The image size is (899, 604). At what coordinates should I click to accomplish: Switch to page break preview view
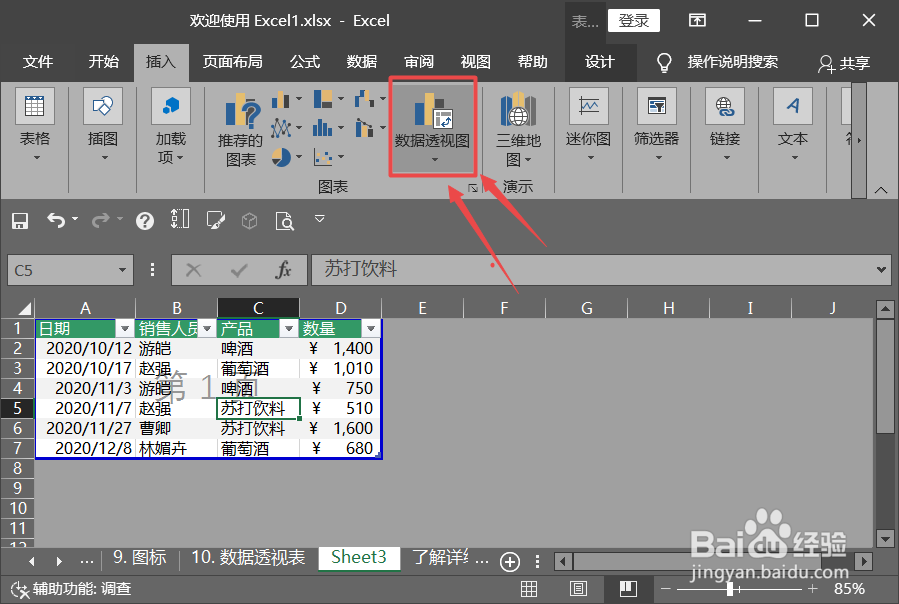(628, 589)
